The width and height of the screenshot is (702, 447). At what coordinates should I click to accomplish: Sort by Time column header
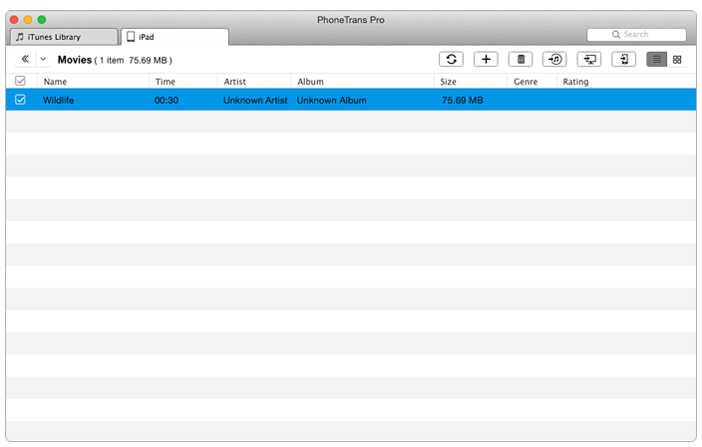point(165,82)
